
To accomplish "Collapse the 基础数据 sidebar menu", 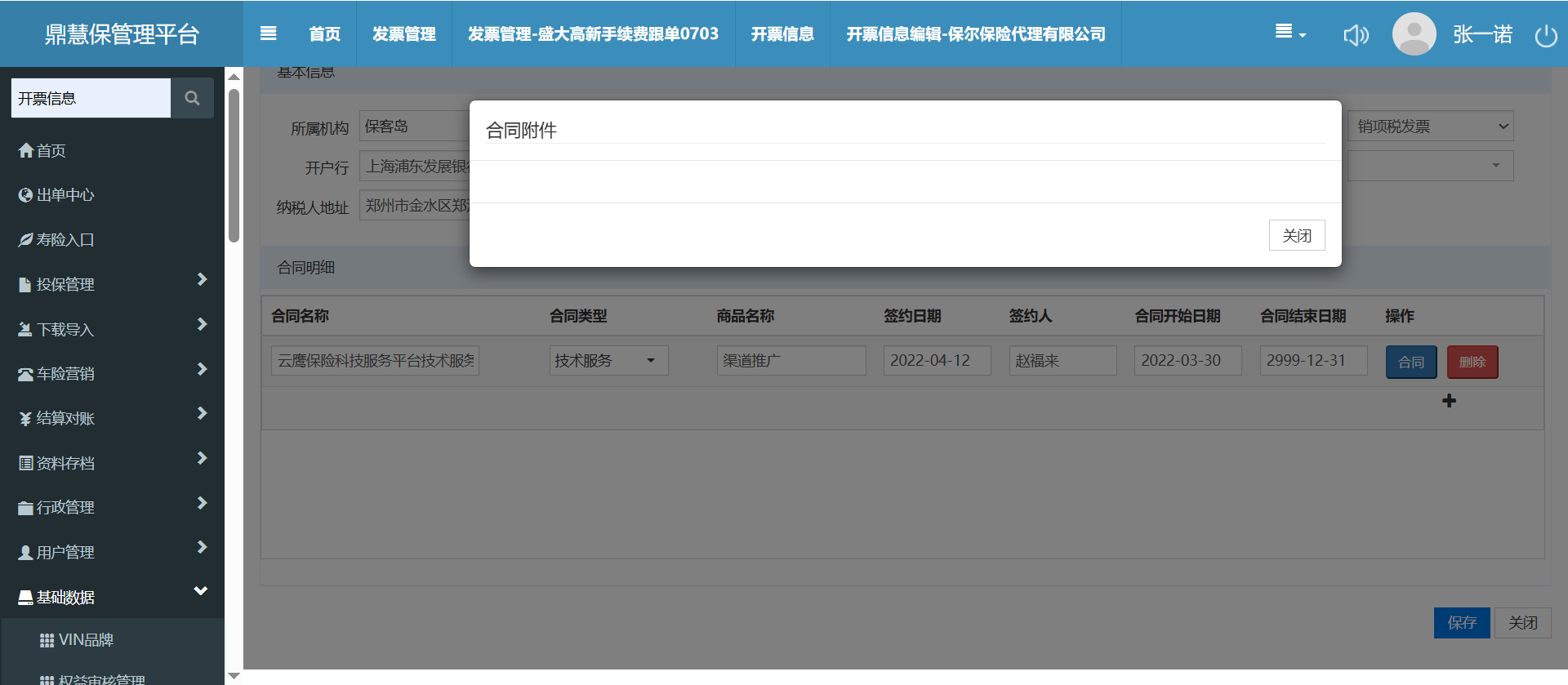I will [112, 597].
